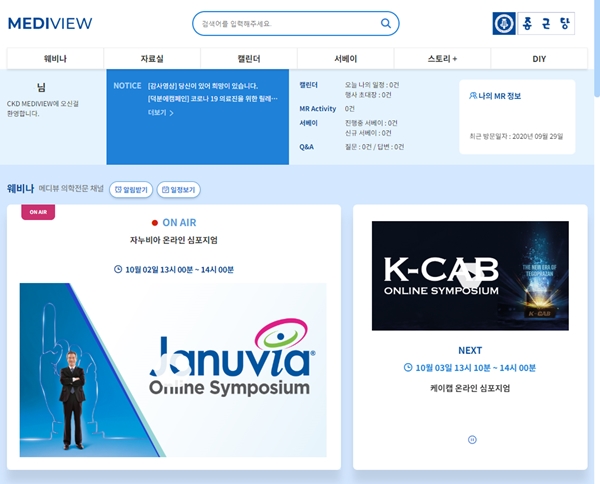Click the page vertical scrollbar
Screen dimensions: 600x484
[x=597, y=48]
